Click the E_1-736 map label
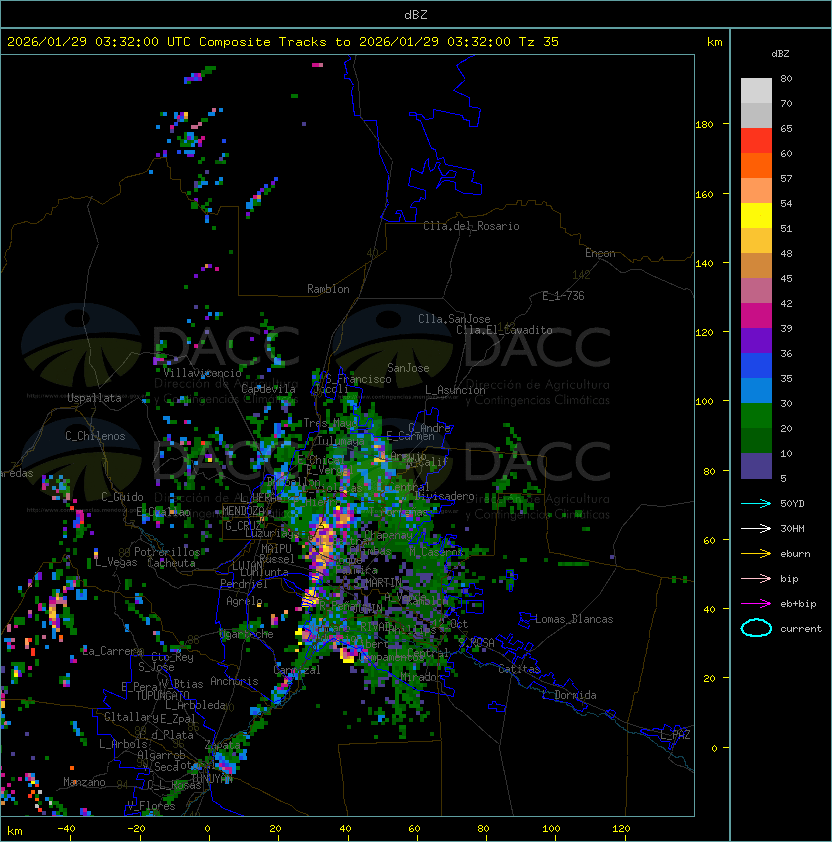Image resolution: width=832 pixels, height=842 pixels. coord(563,296)
